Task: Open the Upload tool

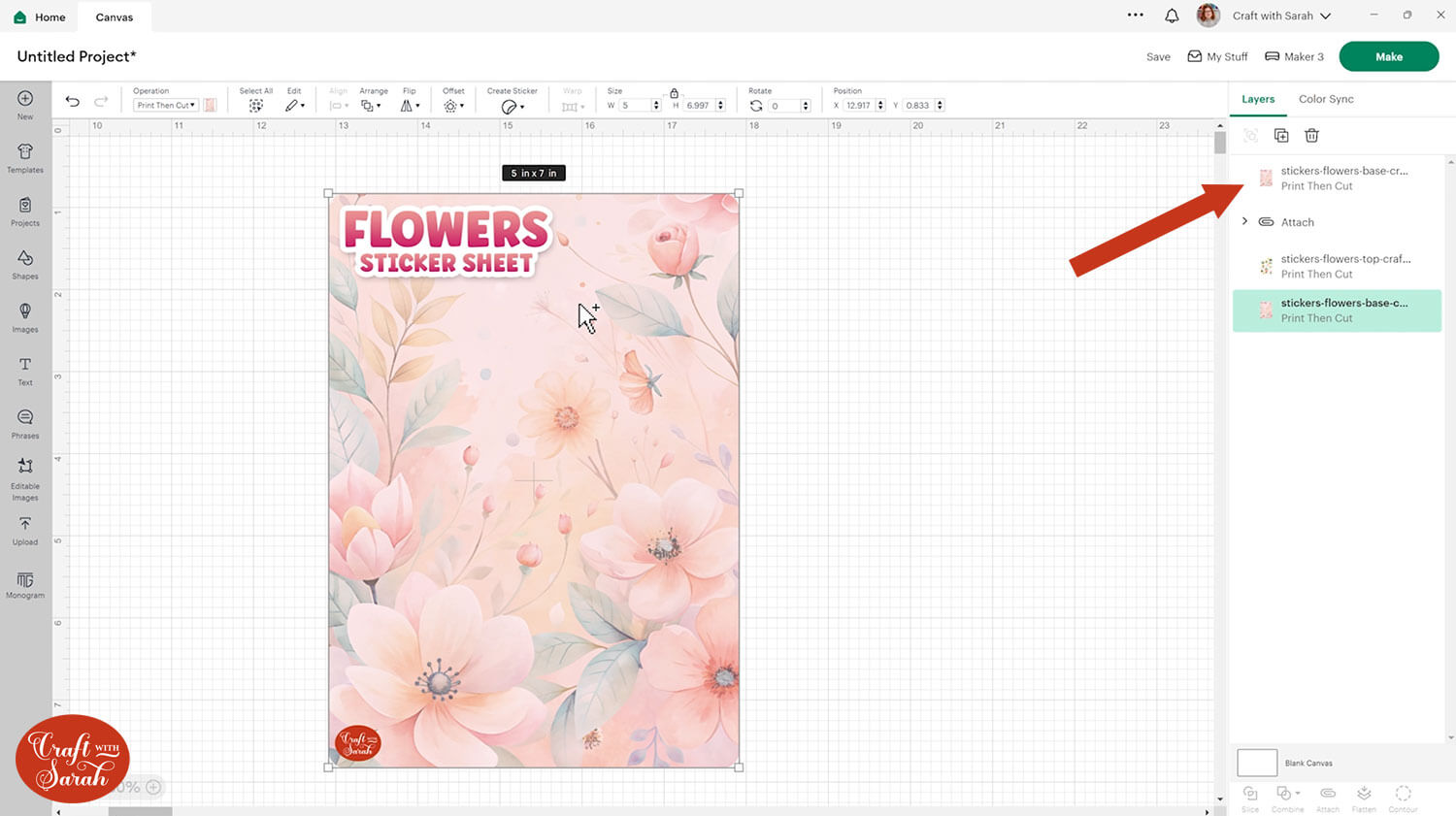Action: (x=25, y=529)
